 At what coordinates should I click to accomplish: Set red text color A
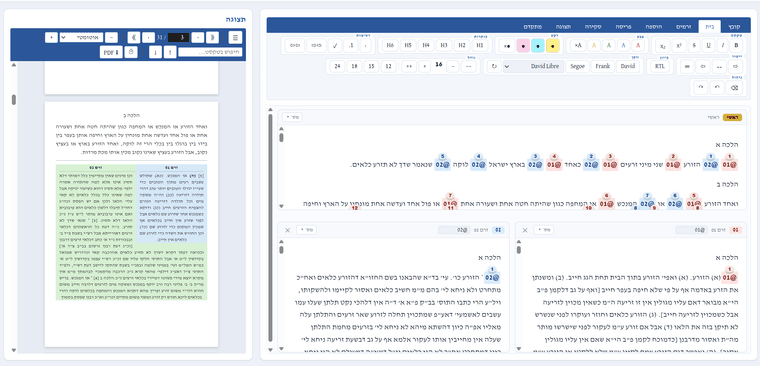click(638, 46)
